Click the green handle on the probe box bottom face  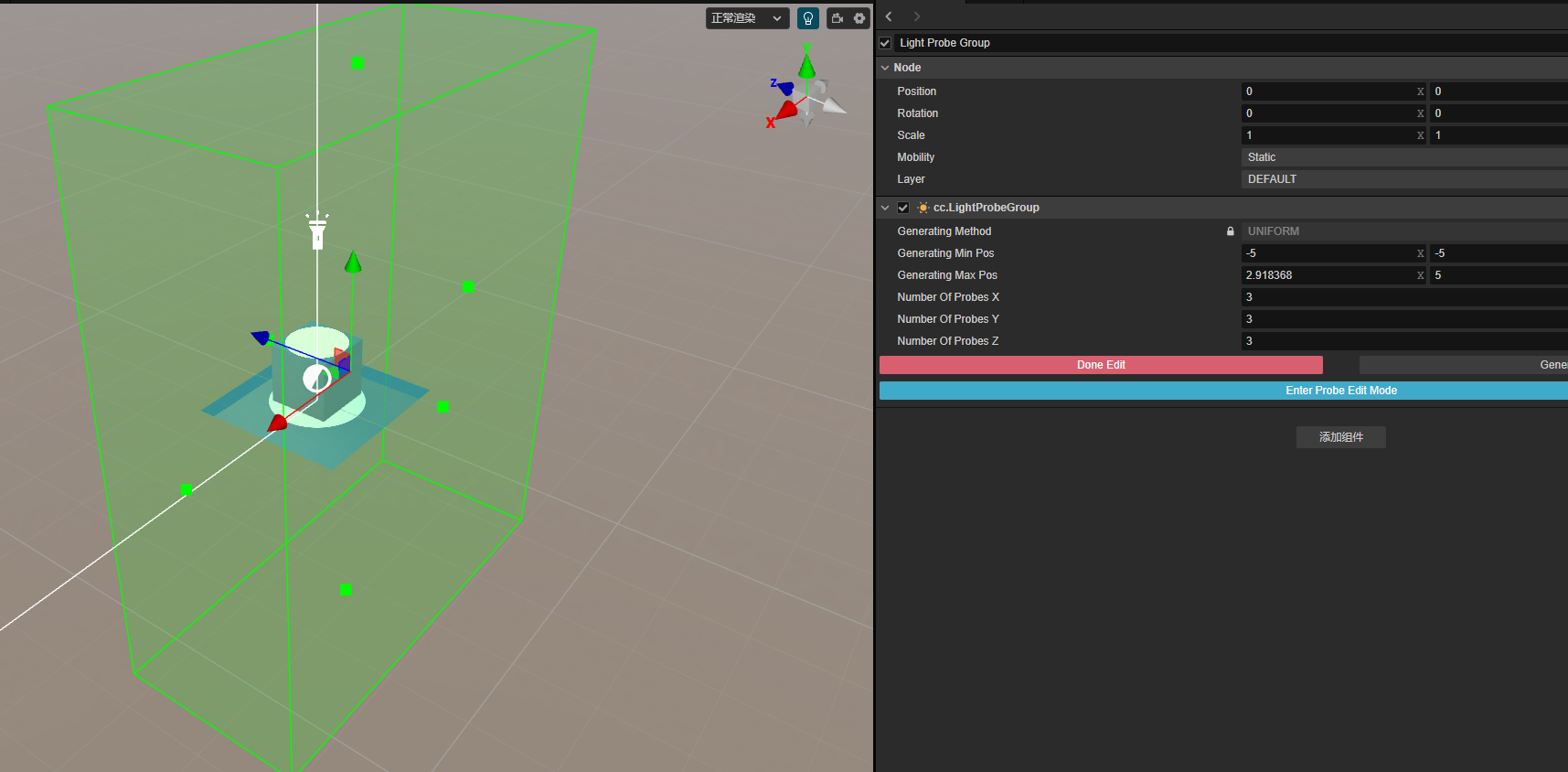point(346,590)
